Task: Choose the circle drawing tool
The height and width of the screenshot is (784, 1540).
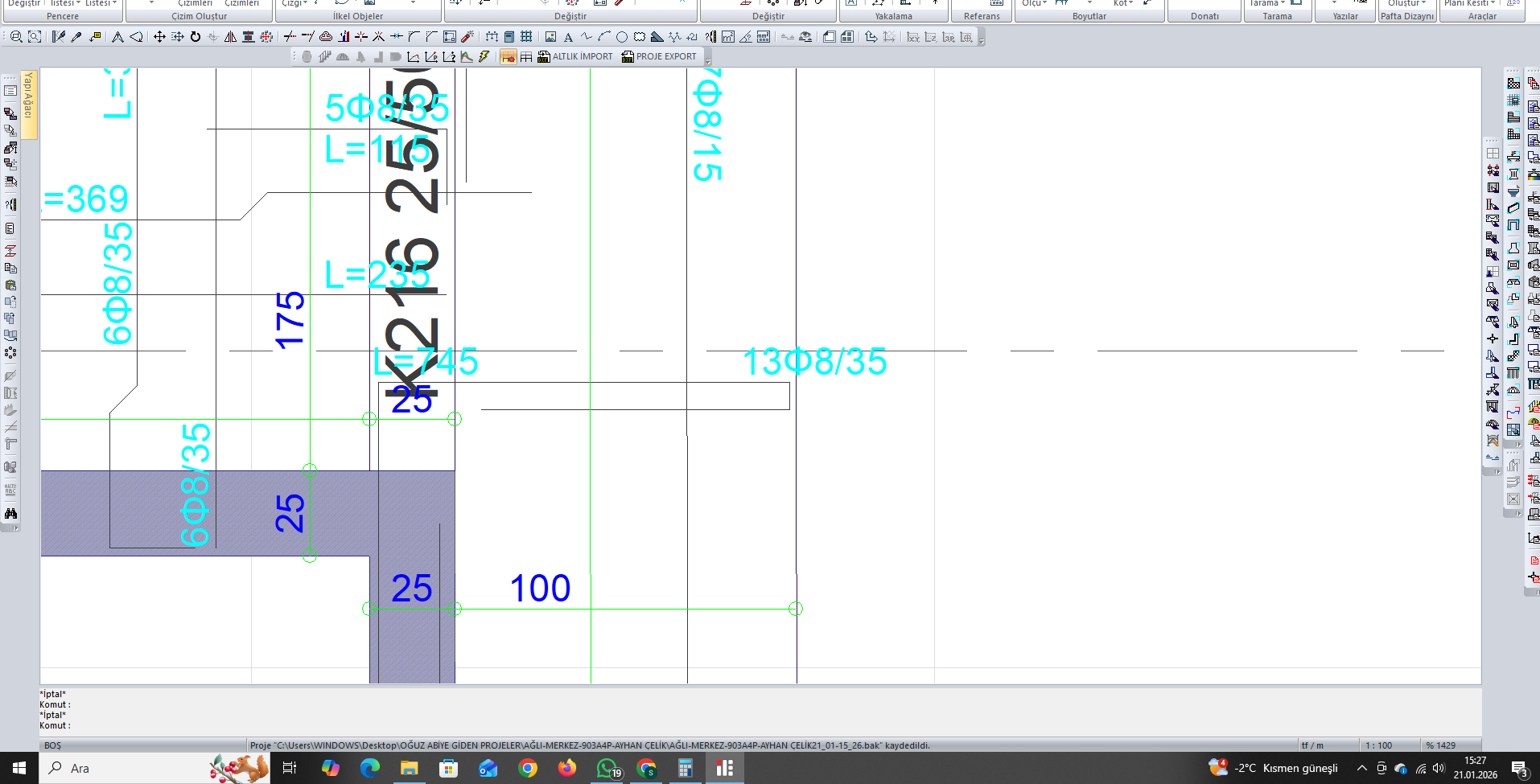Action: click(622, 37)
